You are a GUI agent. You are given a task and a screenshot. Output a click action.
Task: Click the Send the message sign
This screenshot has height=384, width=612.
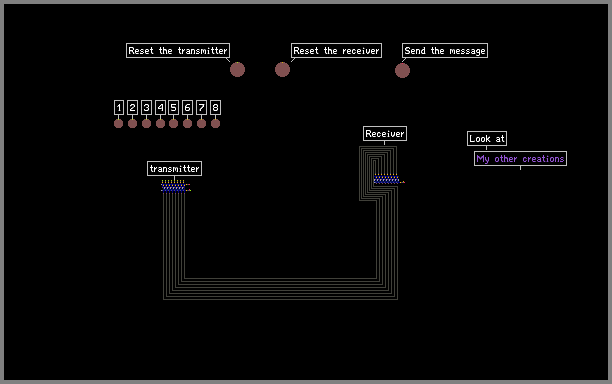tap(445, 50)
